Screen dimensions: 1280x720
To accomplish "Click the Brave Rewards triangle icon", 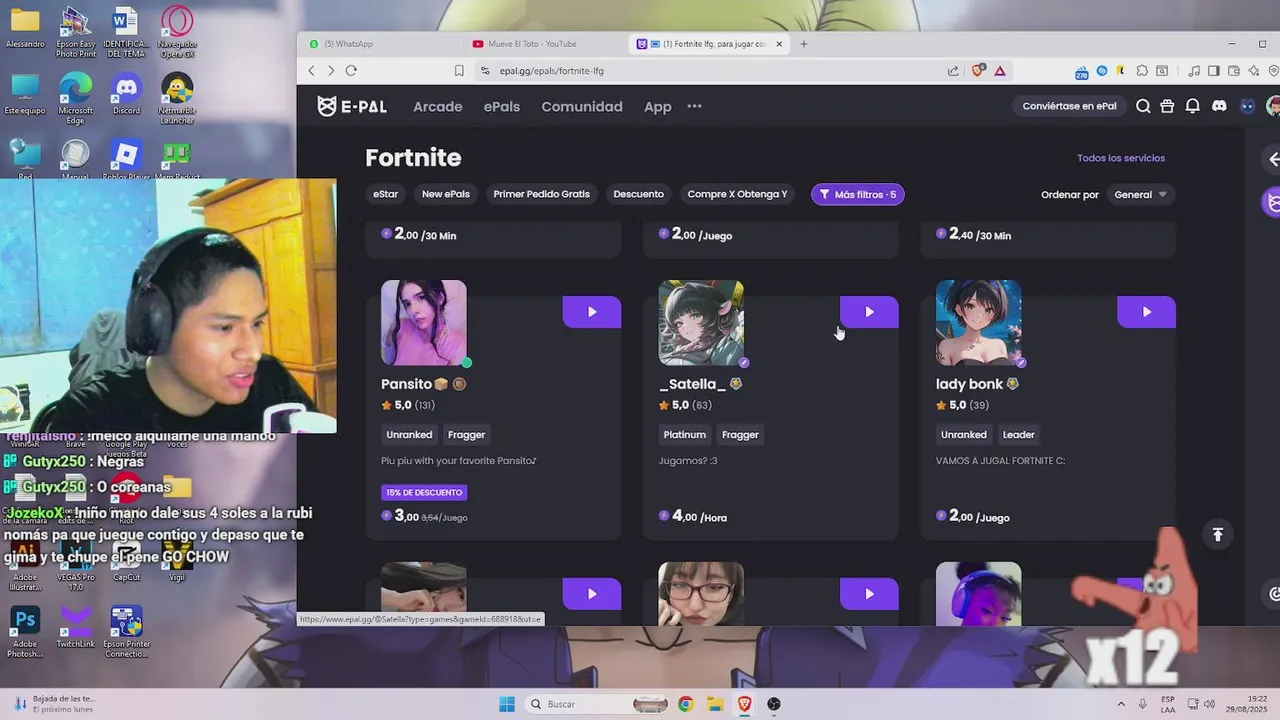I will click(x=999, y=70).
